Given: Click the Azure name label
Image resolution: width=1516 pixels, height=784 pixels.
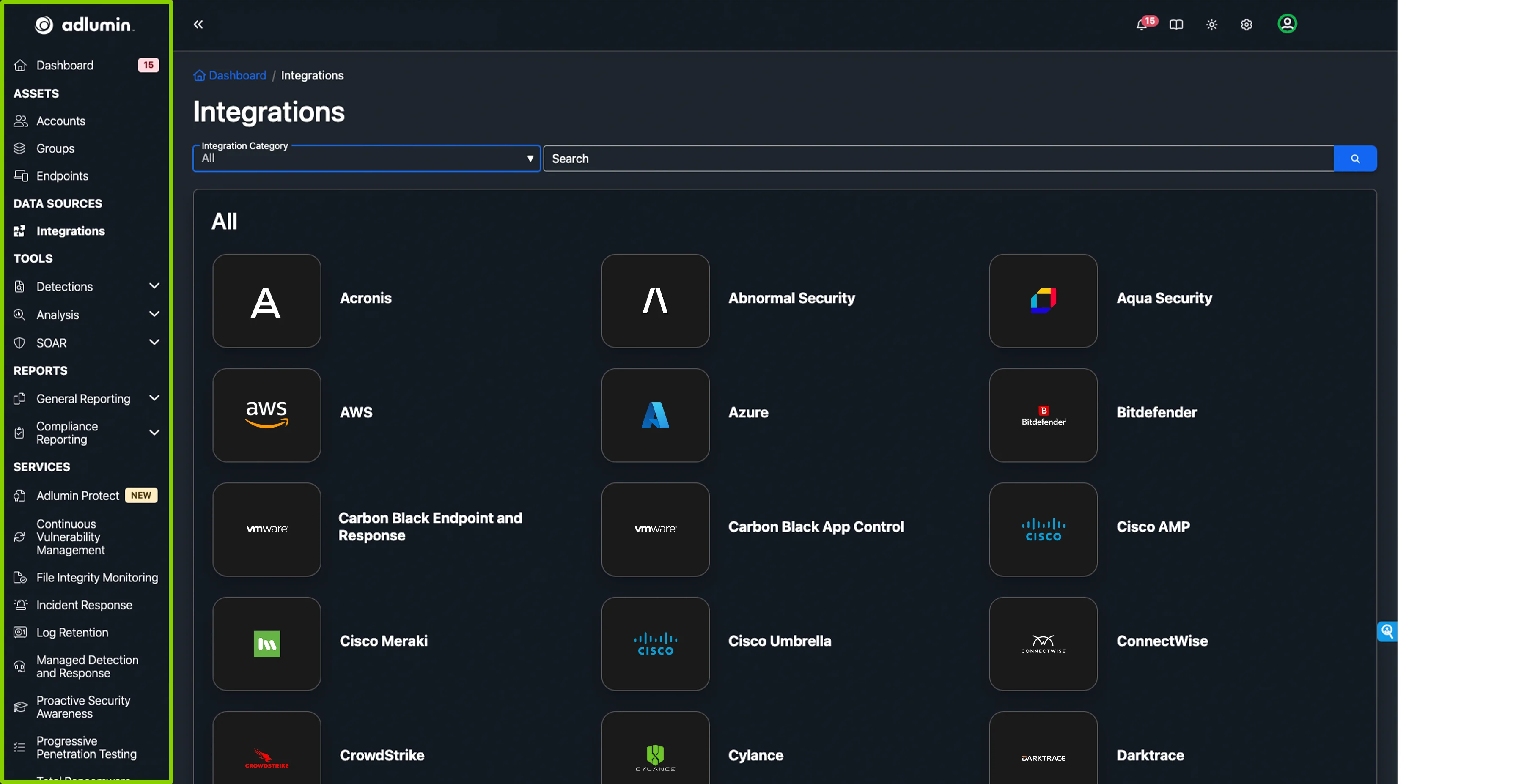Looking at the screenshot, I should point(748,412).
